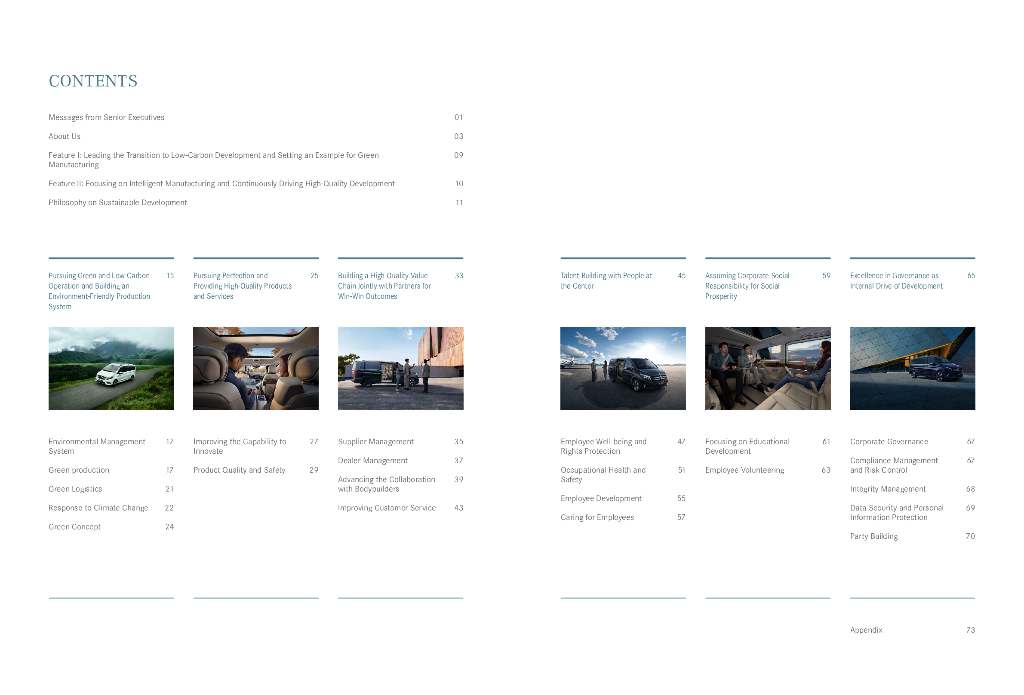Select Improving the Capability to Innovate entry
The image size is (1024, 695).
(240, 447)
